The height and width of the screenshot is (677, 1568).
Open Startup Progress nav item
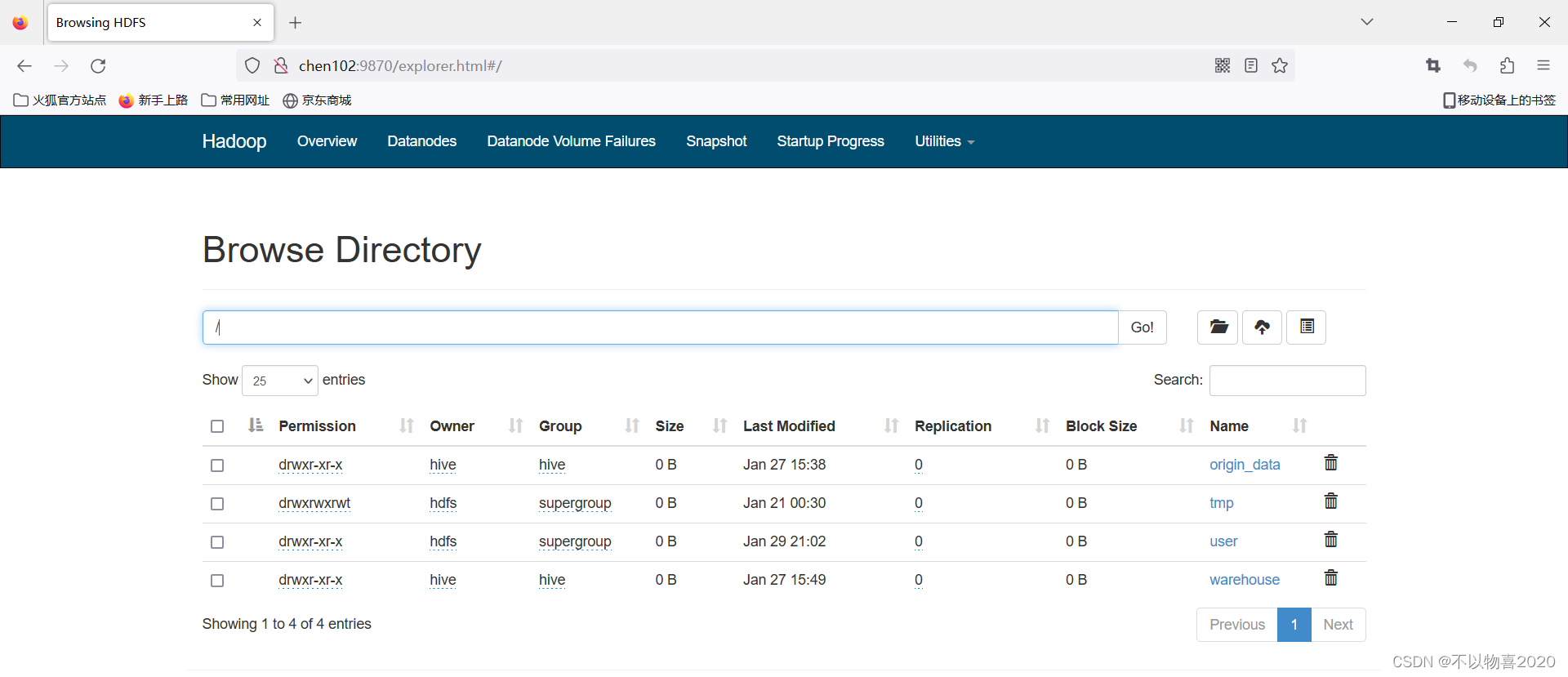point(831,141)
